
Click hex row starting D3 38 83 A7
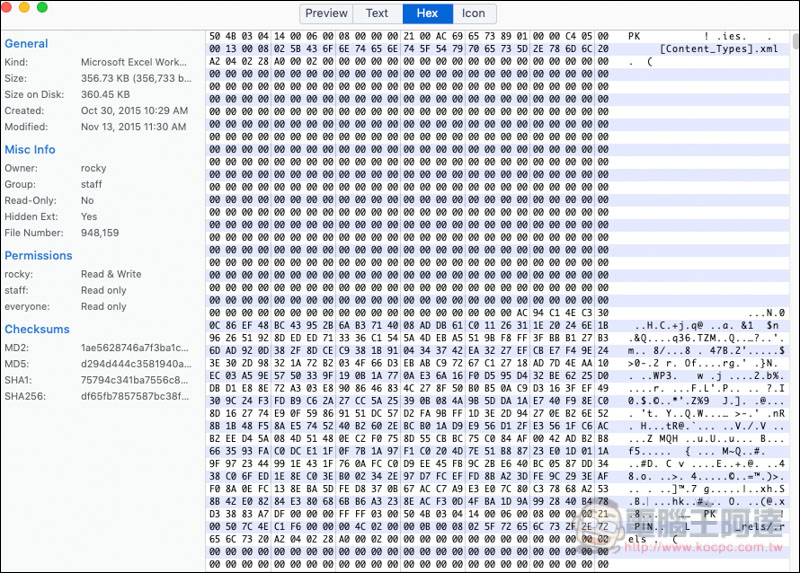tap(409, 514)
